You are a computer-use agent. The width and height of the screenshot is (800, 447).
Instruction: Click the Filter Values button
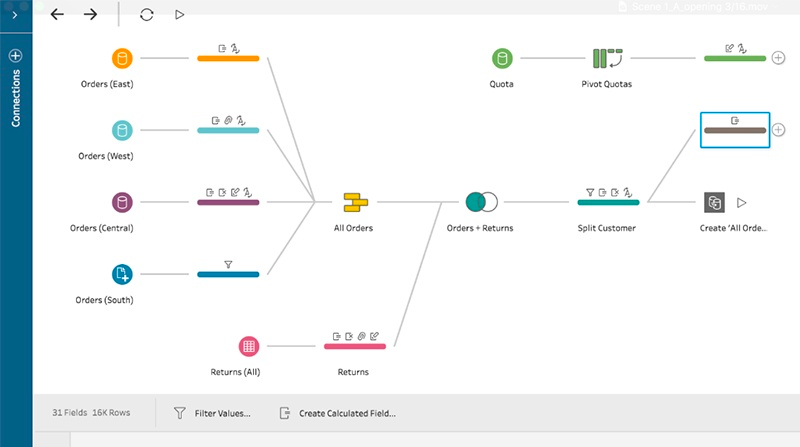tap(212, 412)
